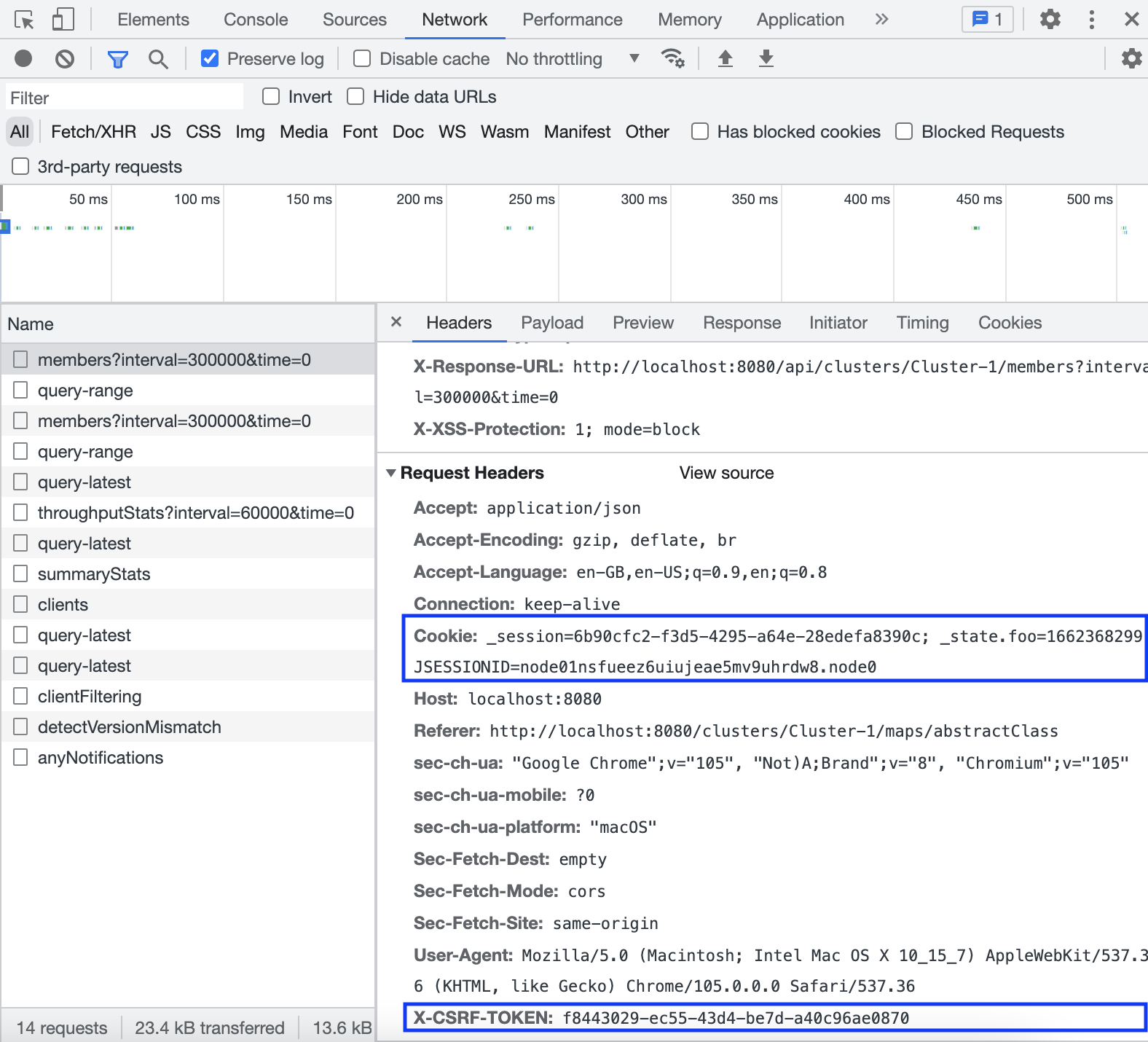Clear the network log
The width and height of the screenshot is (1148, 1042).
65,58
